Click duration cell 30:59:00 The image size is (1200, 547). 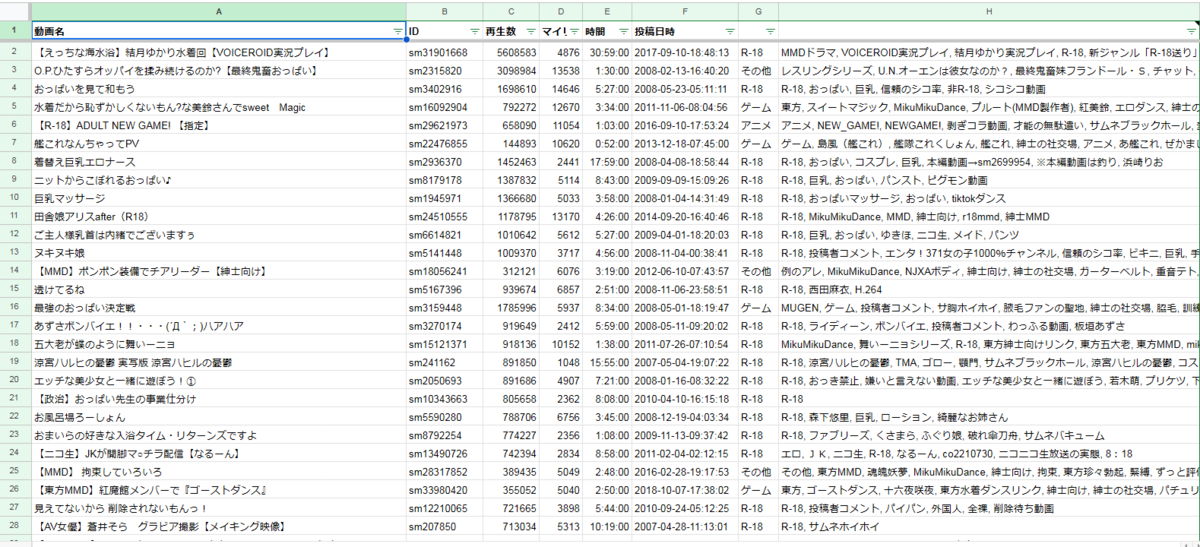pyautogui.click(x=607, y=52)
